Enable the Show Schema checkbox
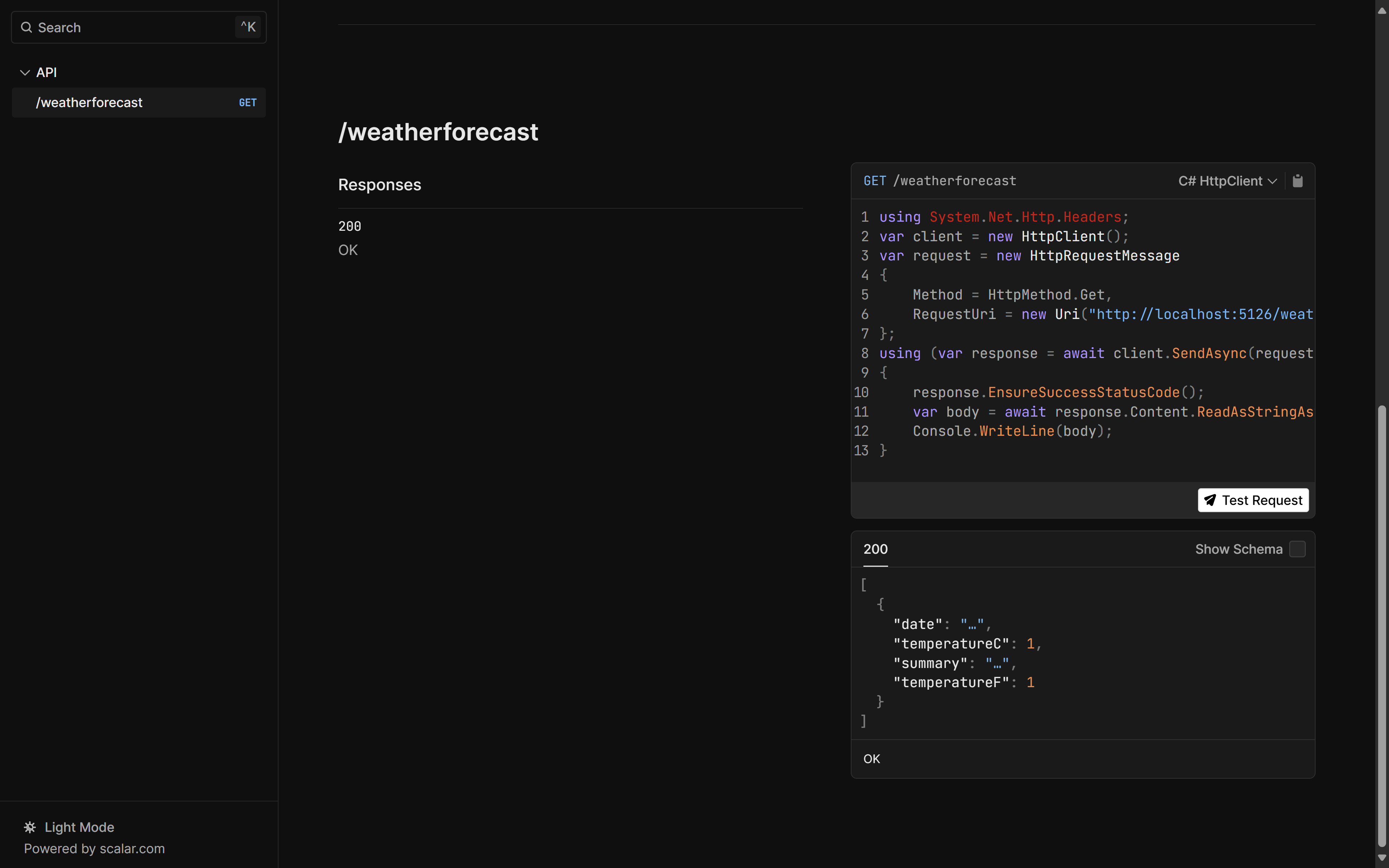Image resolution: width=1389 pixels, height=868 pixels. pyautogui.click(x=1297, y=549)
